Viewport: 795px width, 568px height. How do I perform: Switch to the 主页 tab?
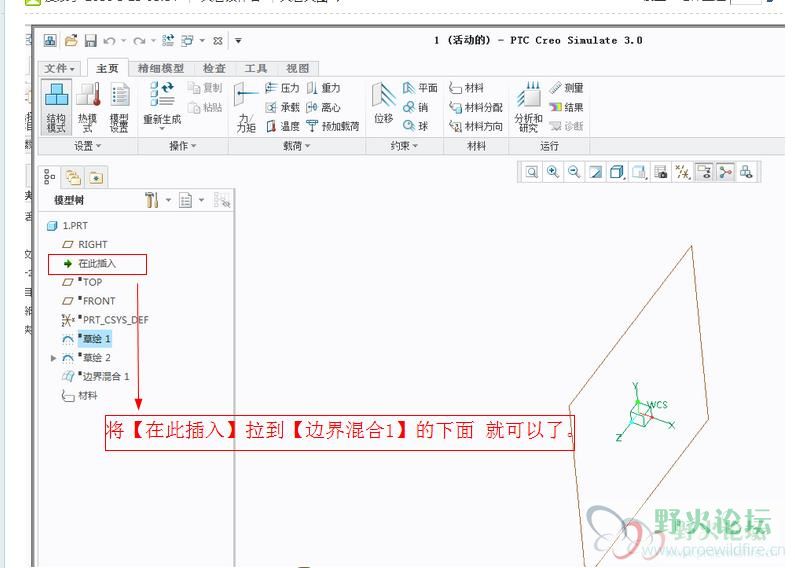(107, 68)
